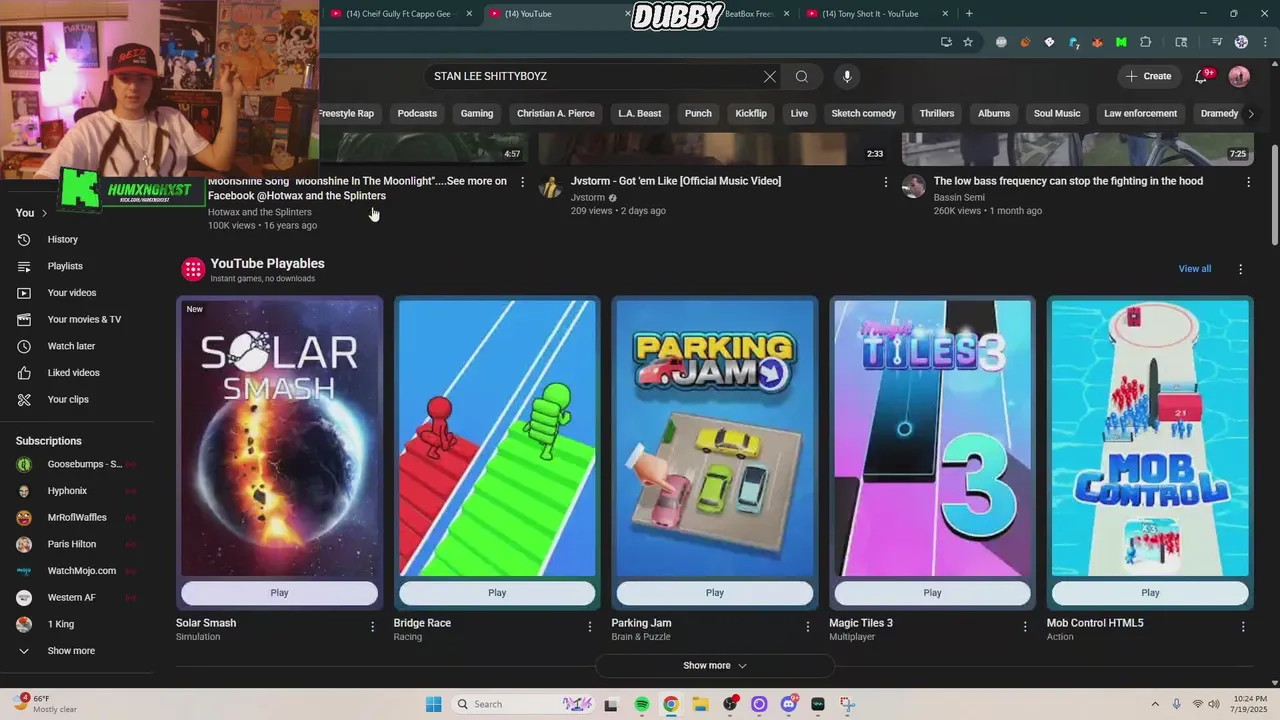This screenshot has height=720, width=1280.
Task: Open options for Jvstorm video
Action: click(x=885, y=182)
